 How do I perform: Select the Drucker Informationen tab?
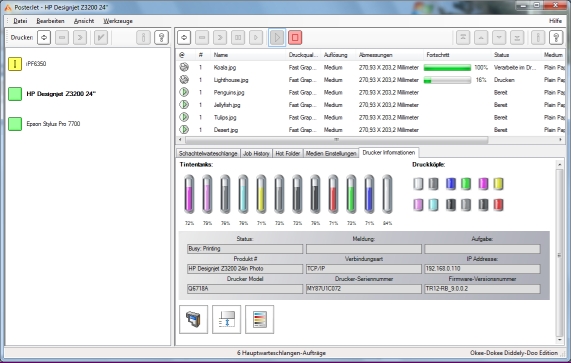(389, 153)
